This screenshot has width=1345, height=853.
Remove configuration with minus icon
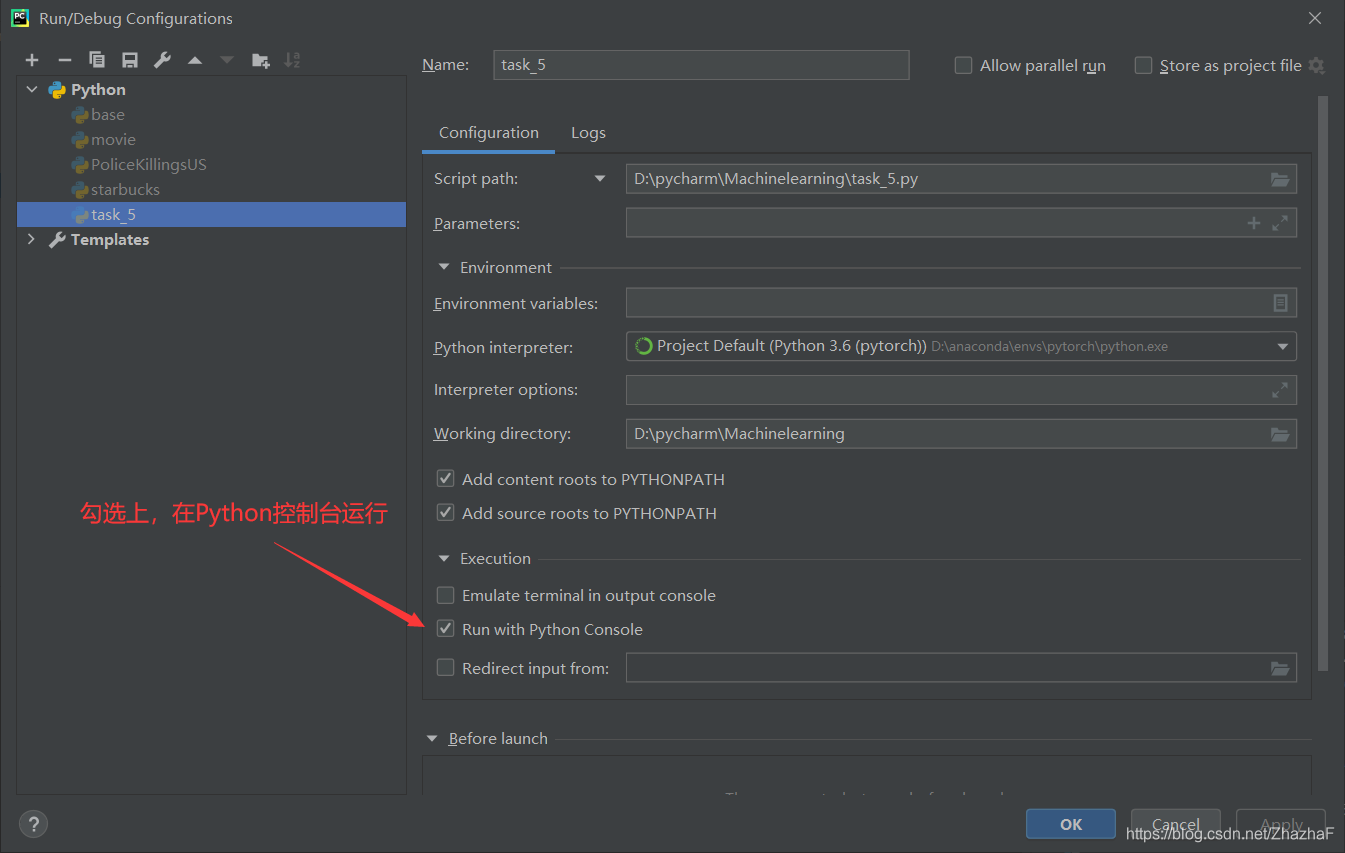click(x=65, y=61)
